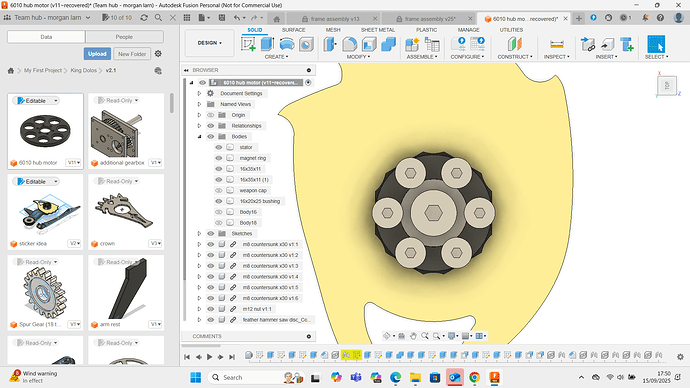The image size is (690, 388).
Task: Click the Fillet tool in Modify group
Action: (x=350, y=44)
